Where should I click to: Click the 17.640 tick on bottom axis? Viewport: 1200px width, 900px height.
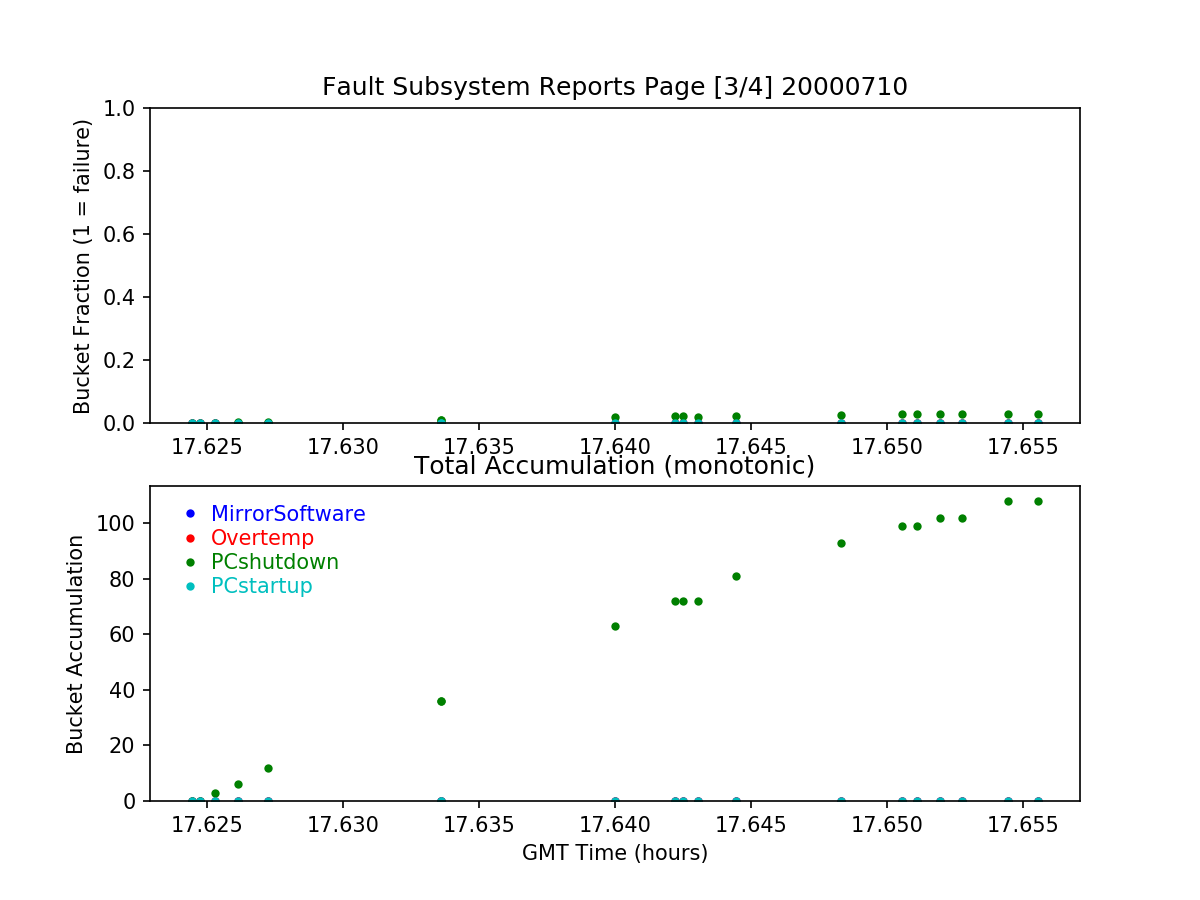coord(615,825)
